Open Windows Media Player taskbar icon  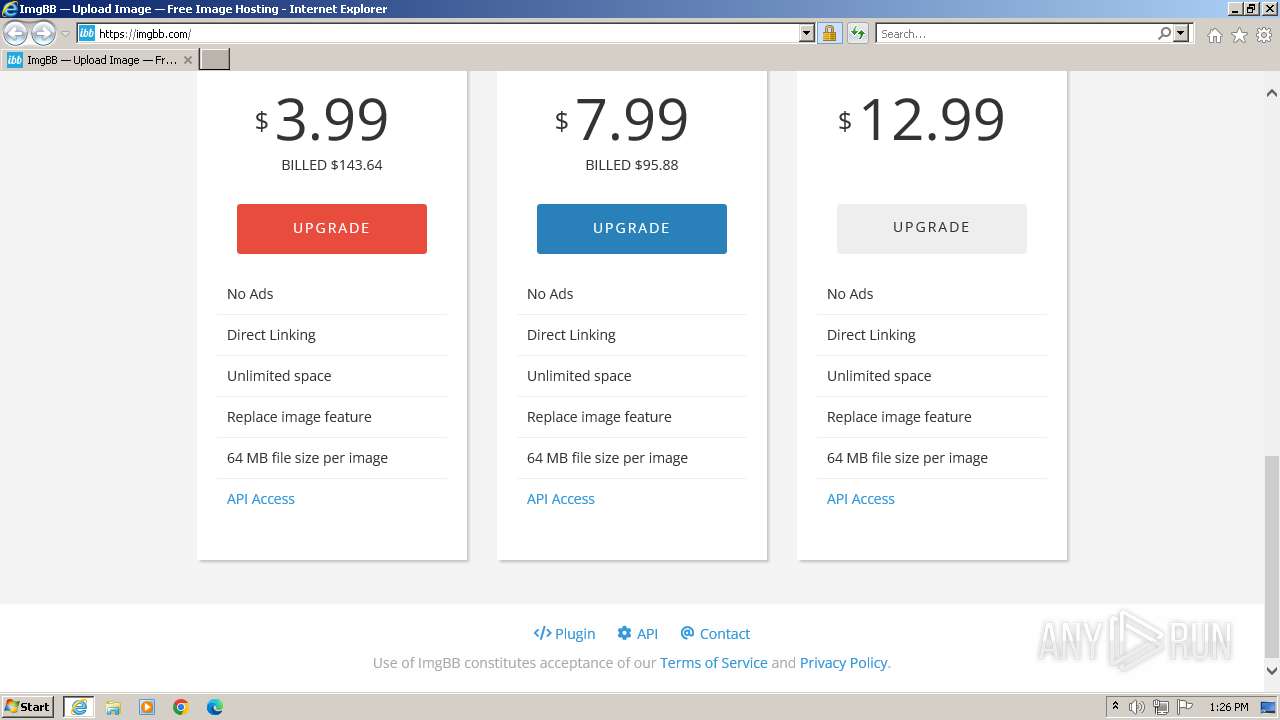tap(147, 707)
